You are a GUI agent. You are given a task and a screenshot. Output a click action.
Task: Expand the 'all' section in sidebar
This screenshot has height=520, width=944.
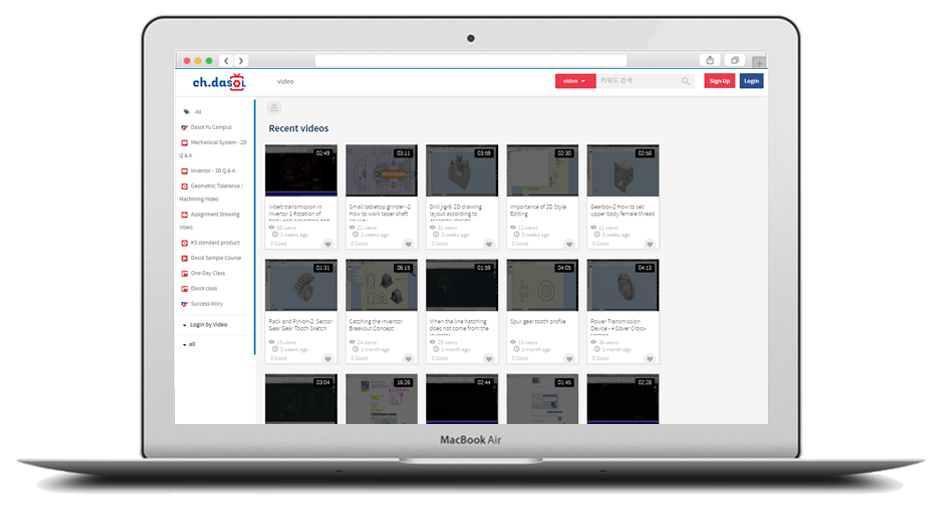point(190,344)
